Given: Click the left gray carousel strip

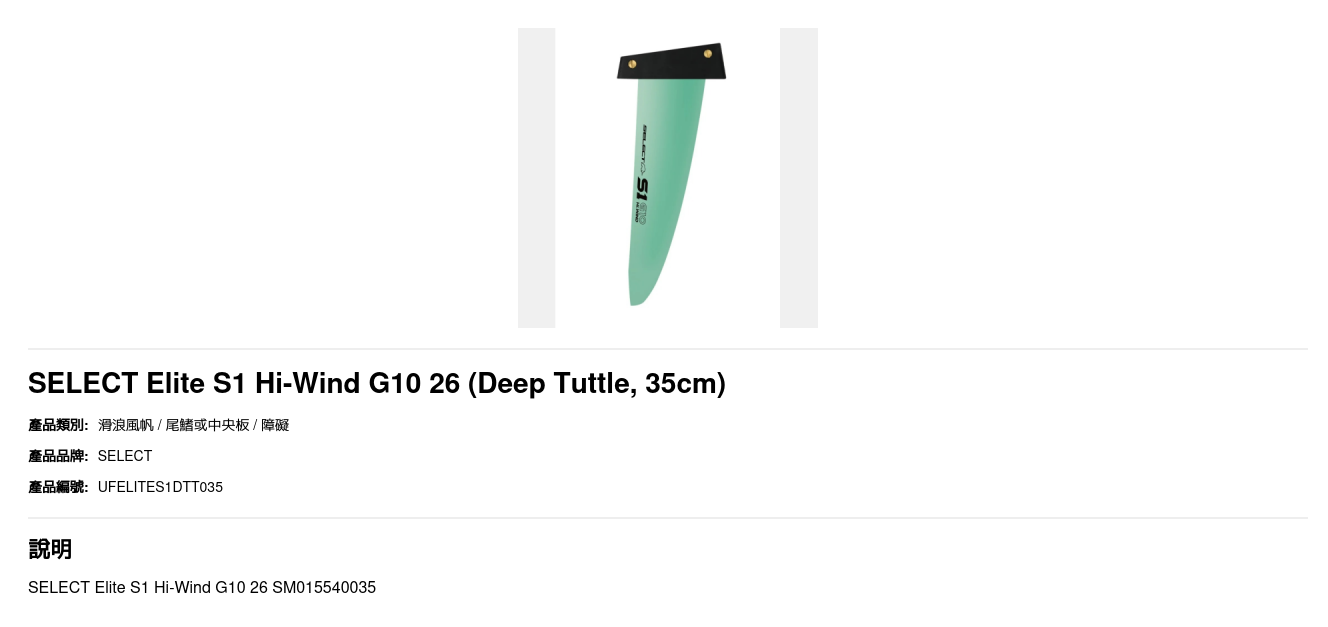Looking at the screenshot, I should click(536, 178).
